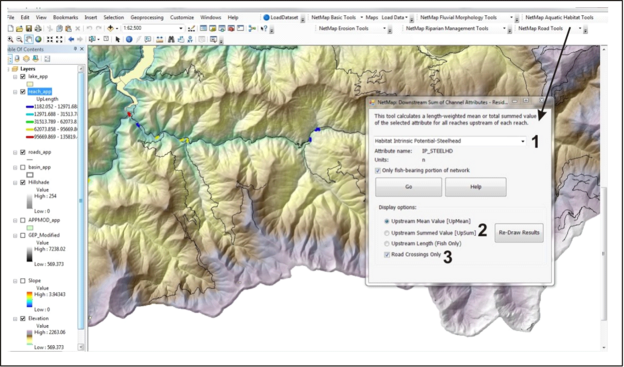The width and height of the screenshot is (624, 367).
Task: Uncheck Only fish-bearing portion of network
Action: coord(378,170)
